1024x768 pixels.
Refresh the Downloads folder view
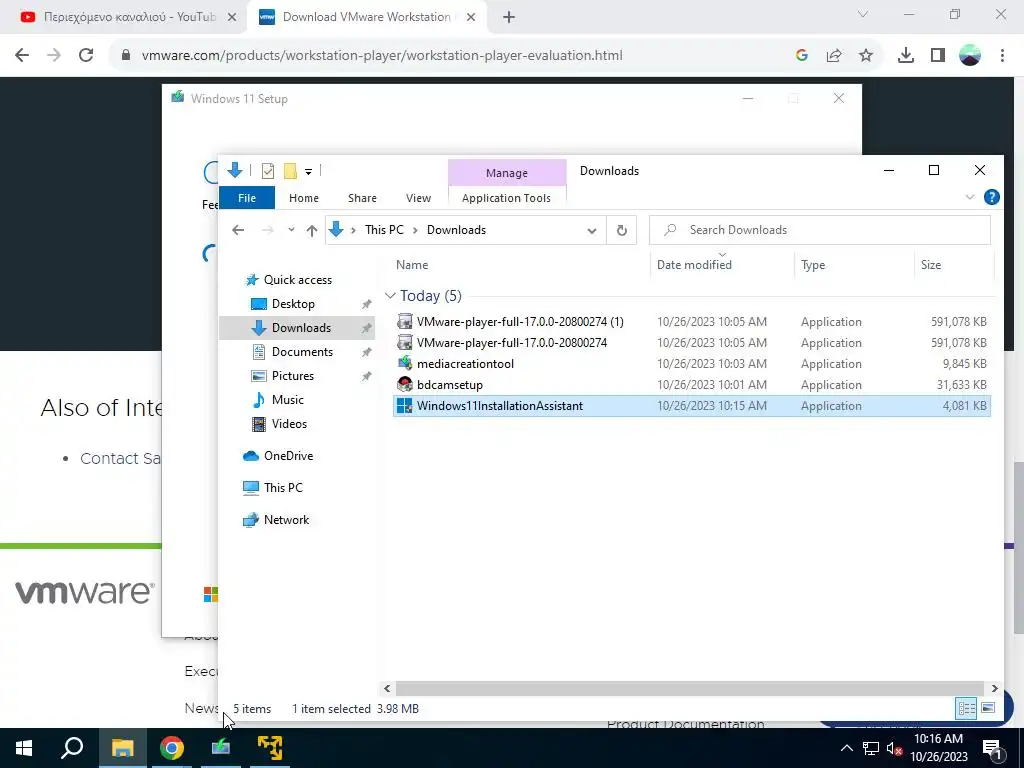tap(622, 230)
